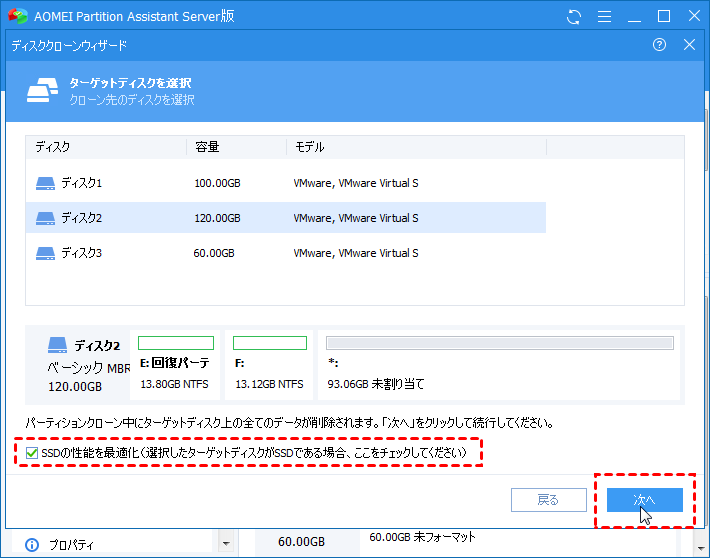Close the disk clone wizard dialog
710x558 pixels.
(689, 44)
